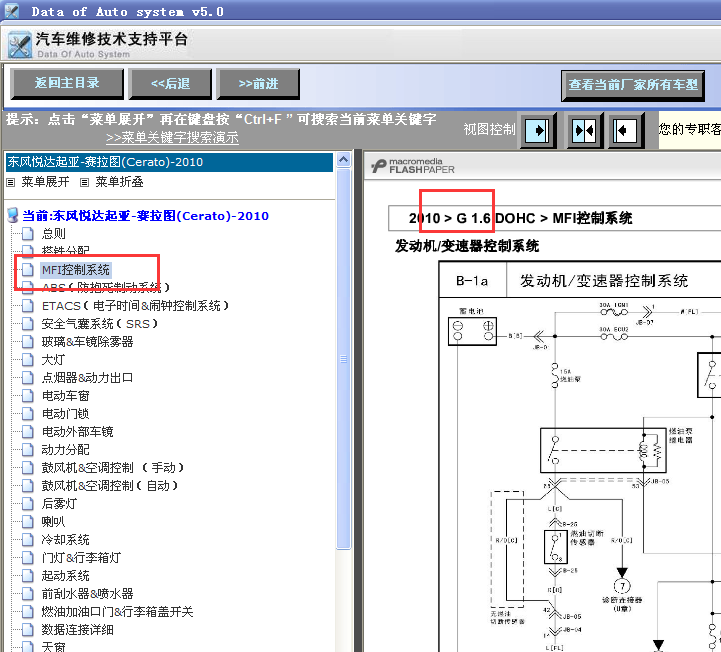The width and height of the screenshot is (721, 652).
Task: Select root node 当前:东风悦达起亚-赛拉图(Cerato)-2010
Action: pos(145,216)
